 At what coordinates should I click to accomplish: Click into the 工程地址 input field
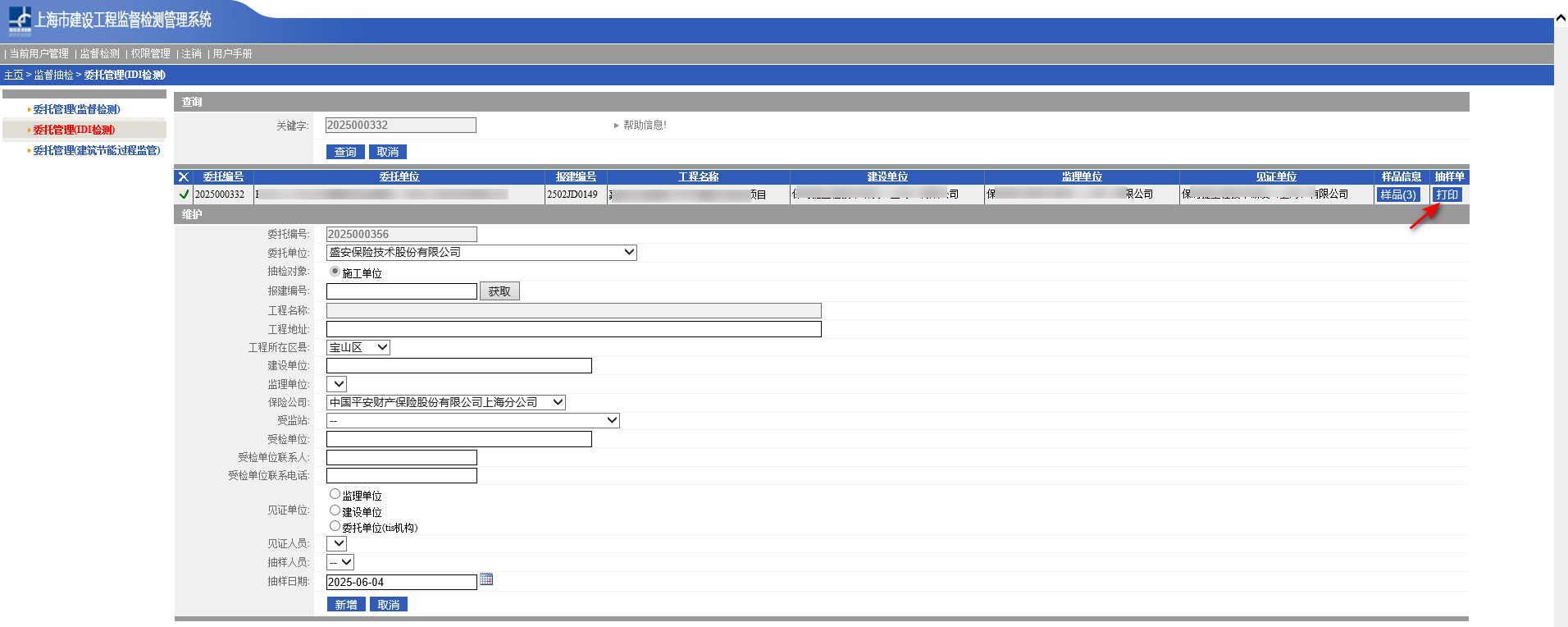573,329
